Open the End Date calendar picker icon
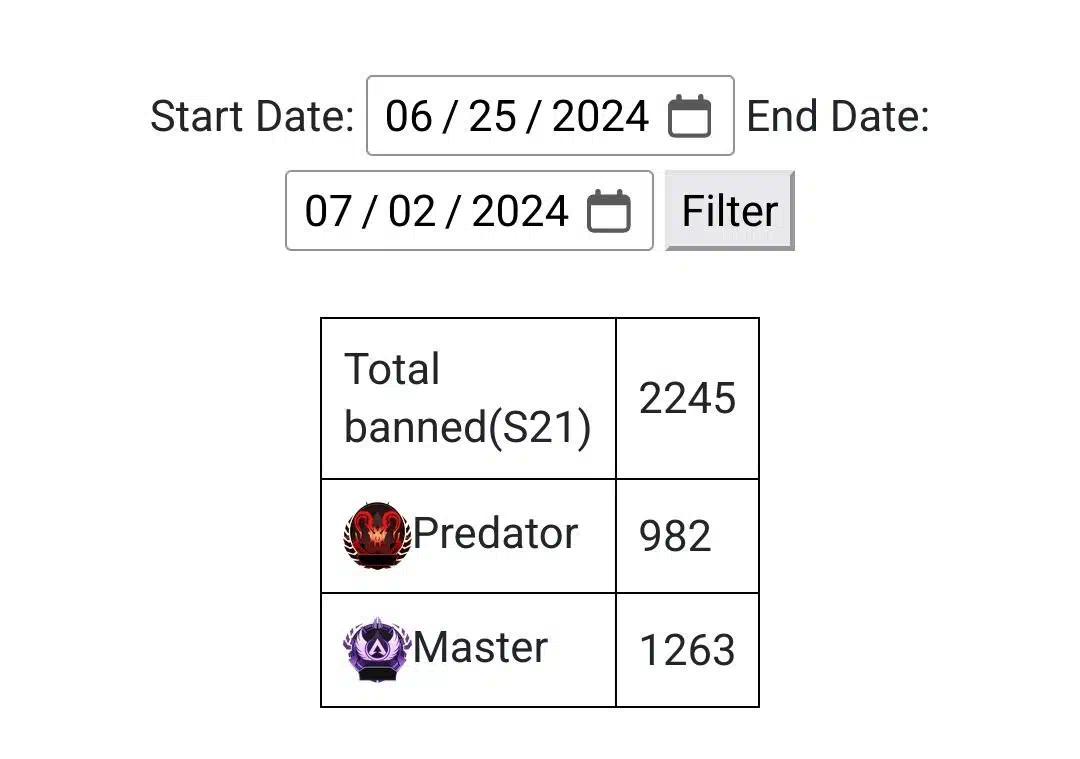 [x=608, y=211]
